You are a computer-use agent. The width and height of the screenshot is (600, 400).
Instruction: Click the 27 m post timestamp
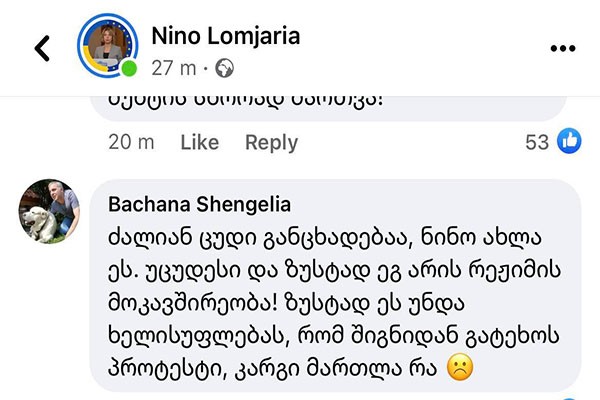[174, 69]
